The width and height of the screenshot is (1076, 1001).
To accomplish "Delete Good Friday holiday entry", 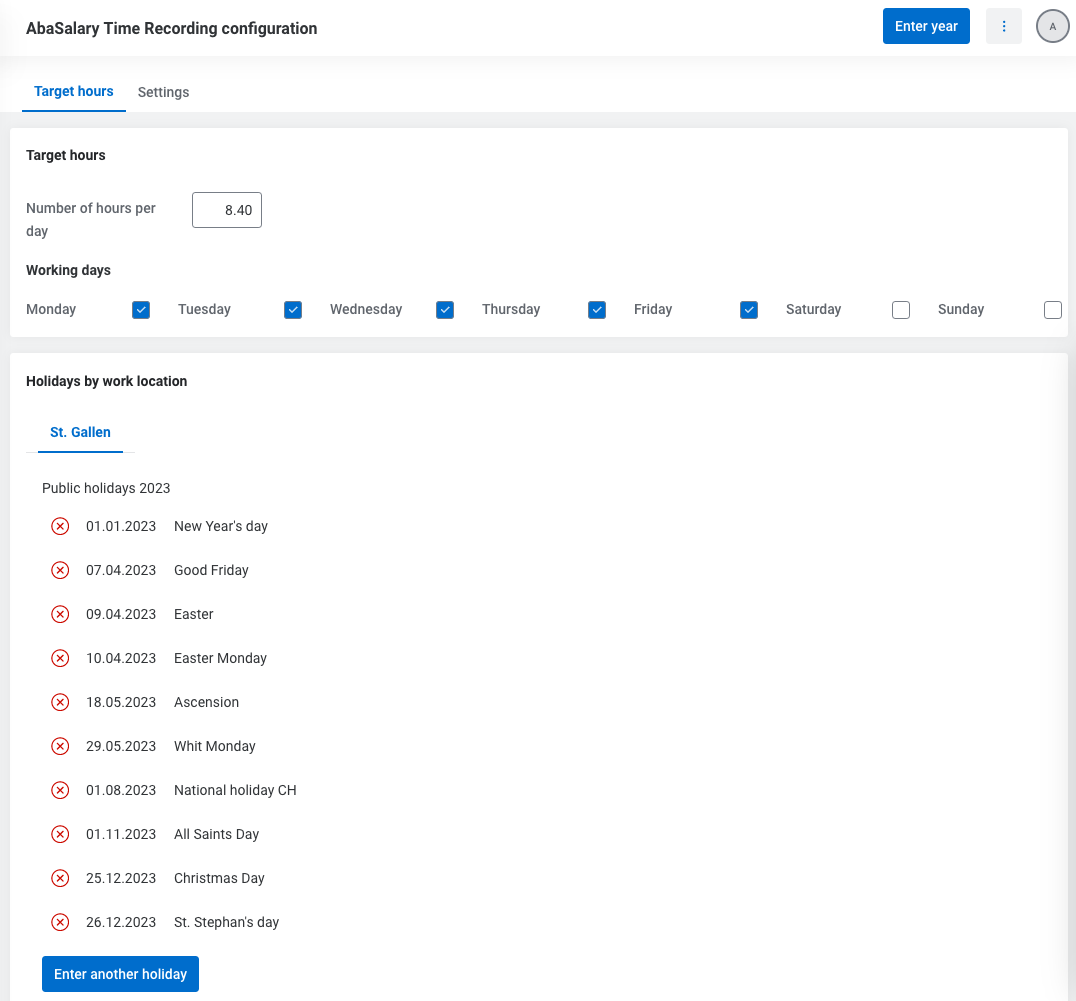I will click(x=60, y=570).
